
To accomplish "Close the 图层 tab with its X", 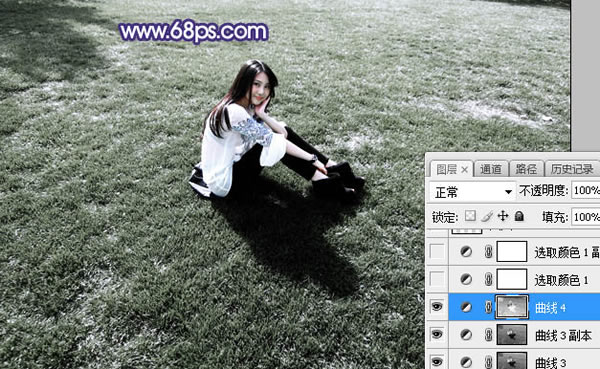I will 464,170.
